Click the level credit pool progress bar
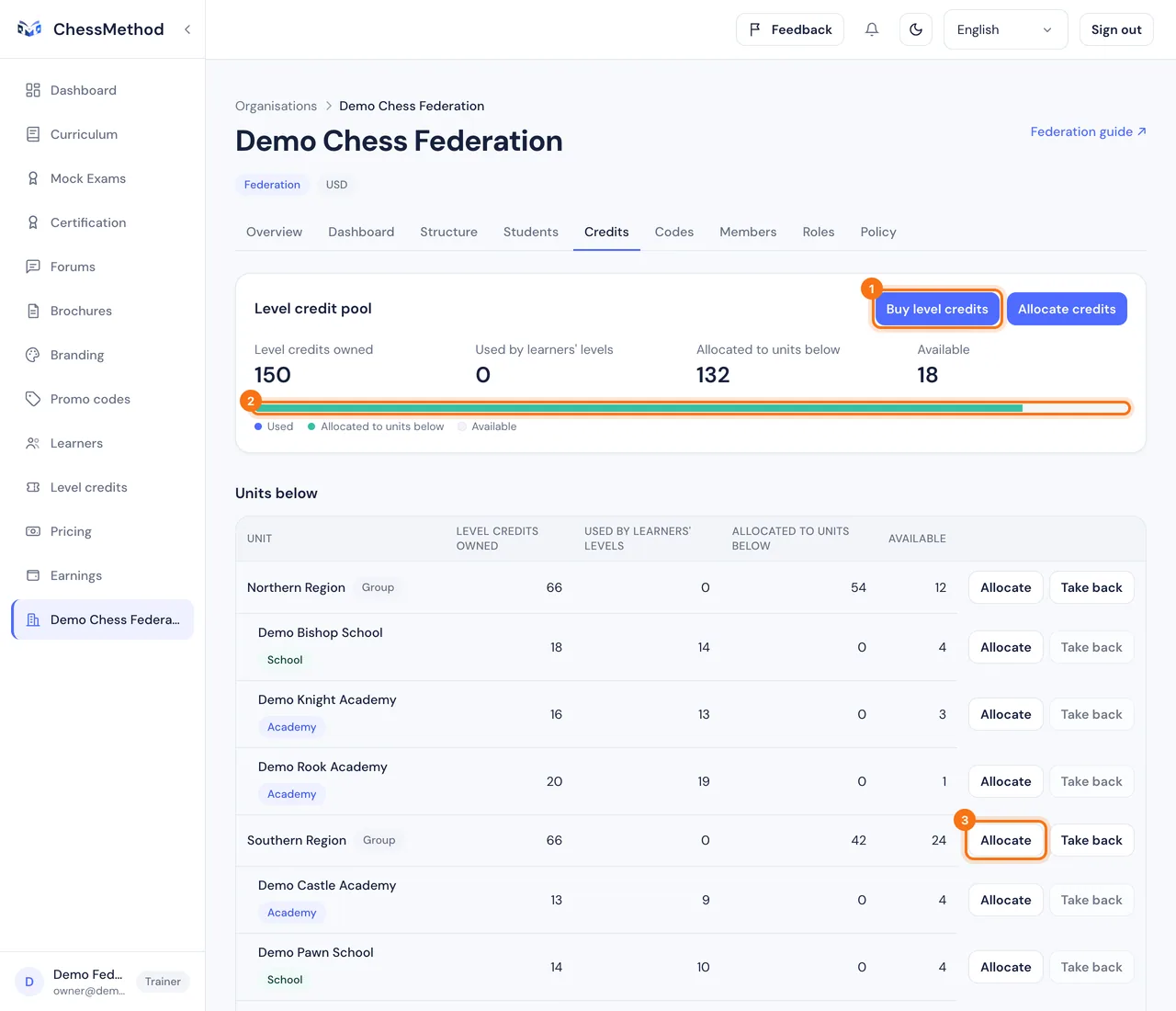 tap(691, 408)
